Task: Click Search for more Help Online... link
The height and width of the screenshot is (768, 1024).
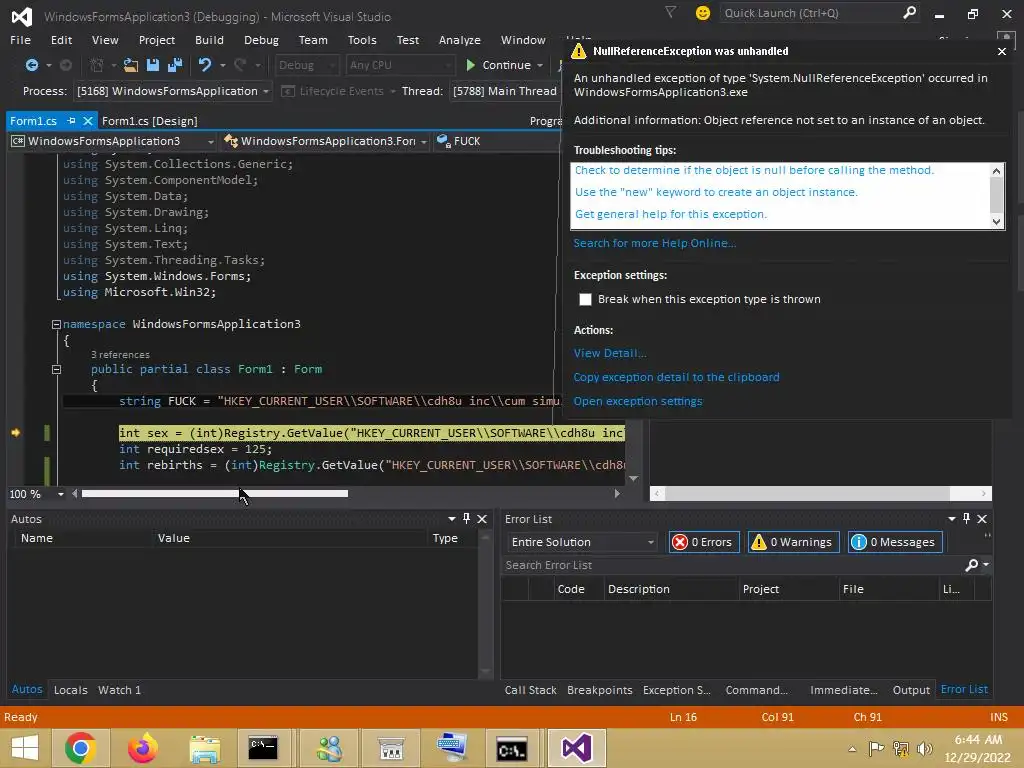Action: pos(654,243)
